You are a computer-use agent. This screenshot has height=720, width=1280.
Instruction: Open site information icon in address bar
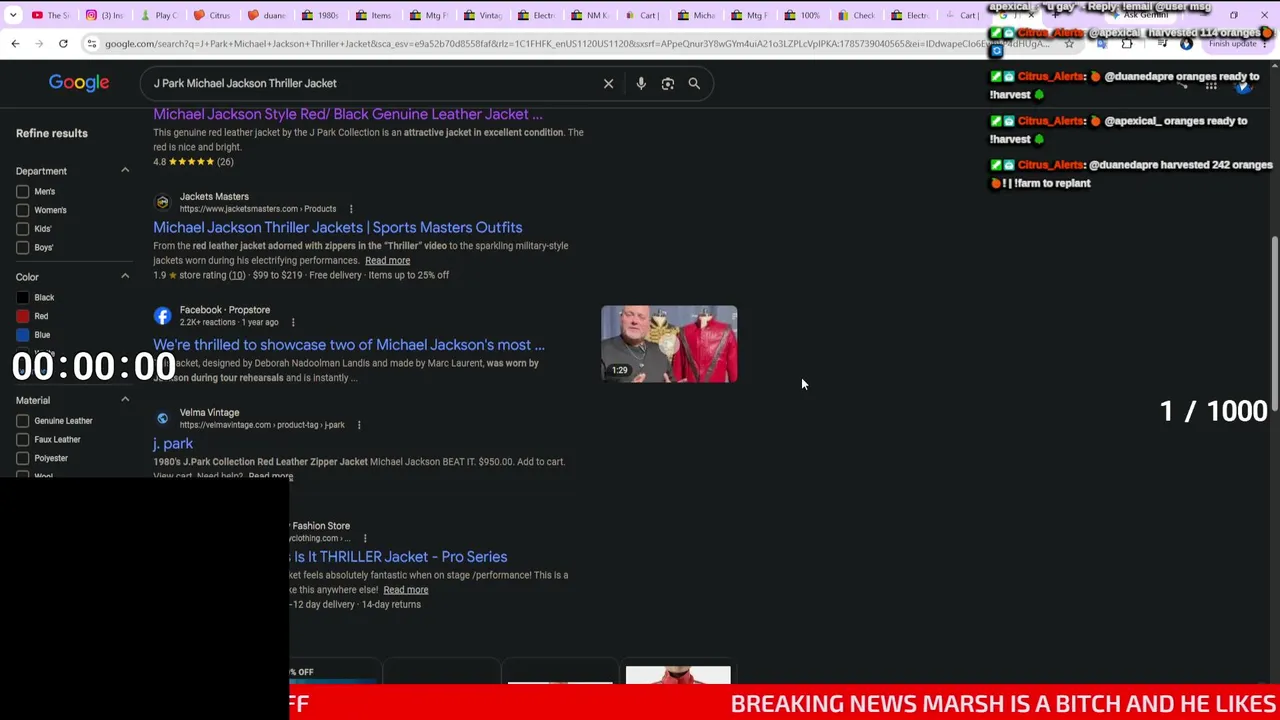click(x=92, y=44)
